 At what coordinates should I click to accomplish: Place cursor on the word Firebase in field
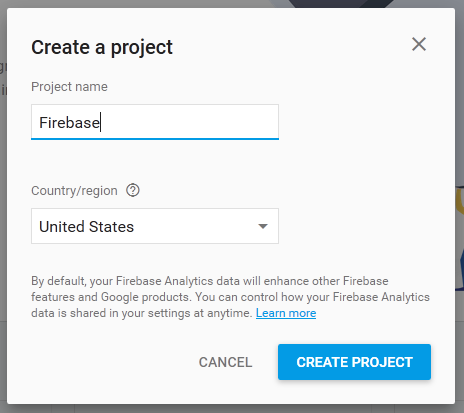click(x=69, y=123)
